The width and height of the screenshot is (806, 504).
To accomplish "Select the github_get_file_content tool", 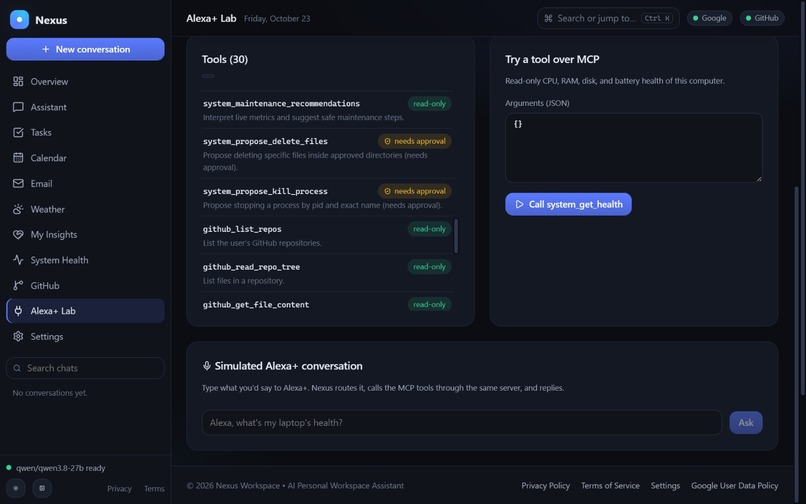I will [x=327, y=304].
